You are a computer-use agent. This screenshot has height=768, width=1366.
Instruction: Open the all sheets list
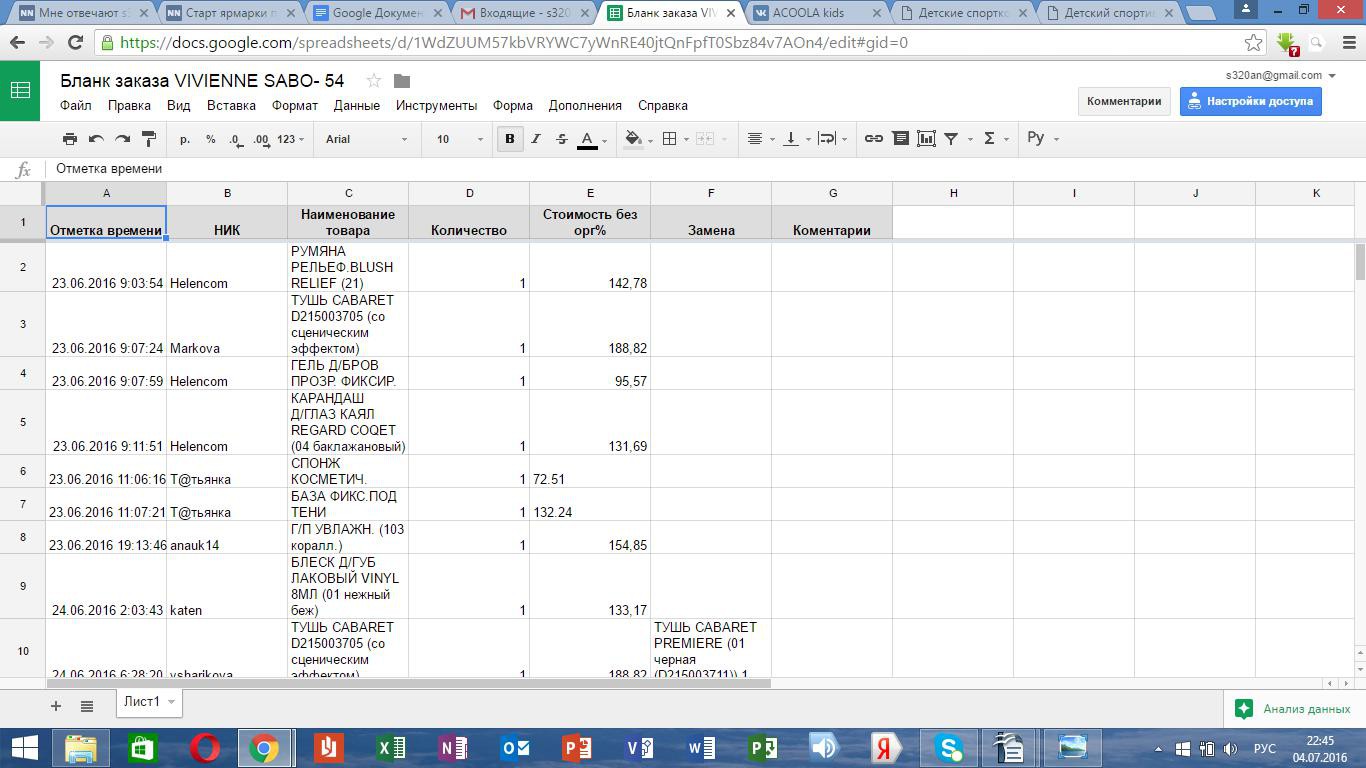[x=87, y=706]
